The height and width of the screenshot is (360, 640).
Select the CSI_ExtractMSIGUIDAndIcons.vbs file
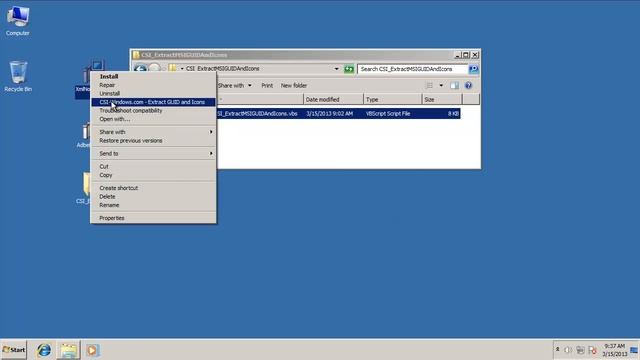257,113
